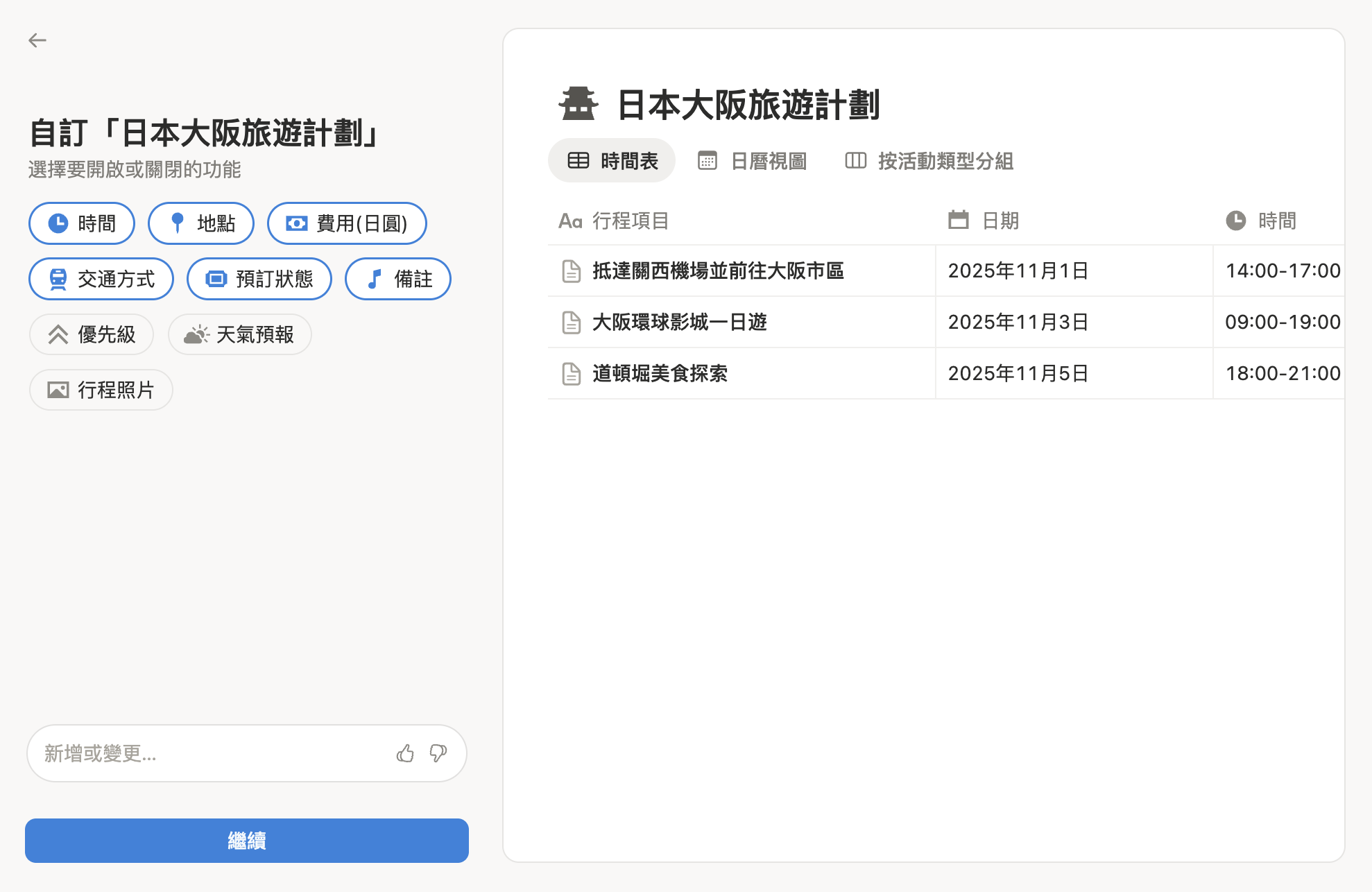This screenshot has width=1372, height=892.
Task: Enable the 優先級 feature chip
Action: 92,334
